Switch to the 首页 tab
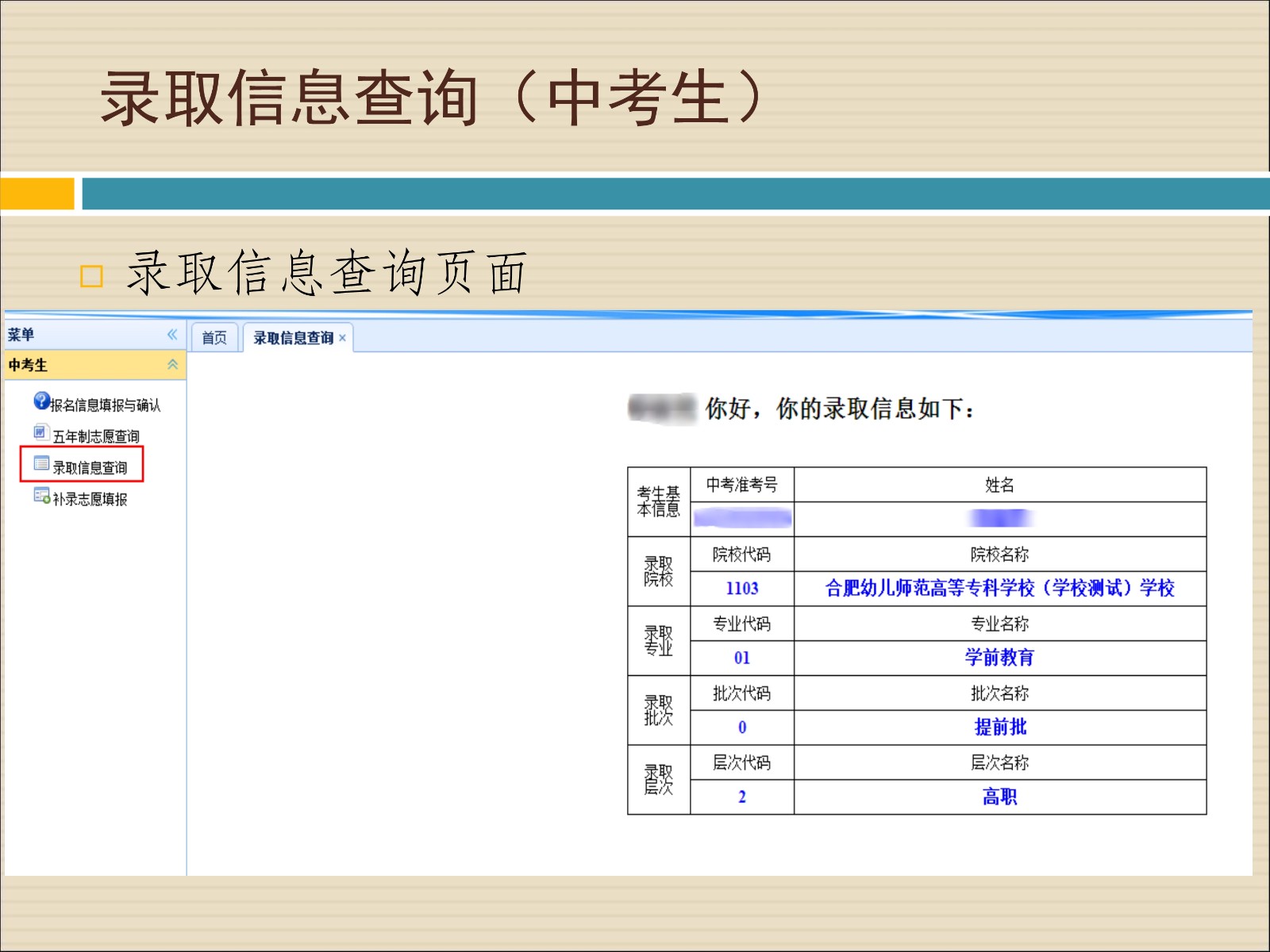The height and width of the screenshot is (952, 1270). (214, 338)
